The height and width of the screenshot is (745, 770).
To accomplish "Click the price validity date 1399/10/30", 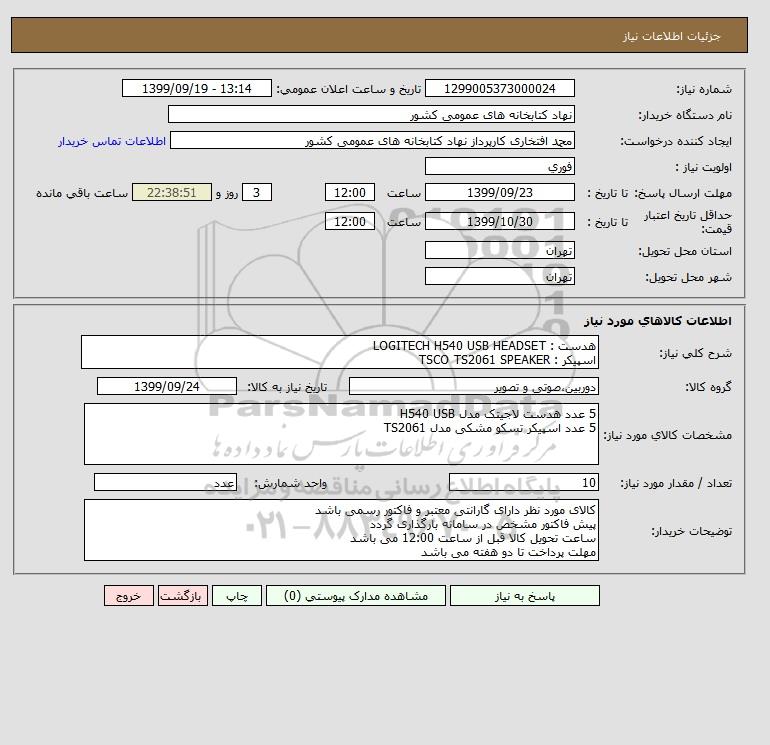I will click(x=499, y=221).
